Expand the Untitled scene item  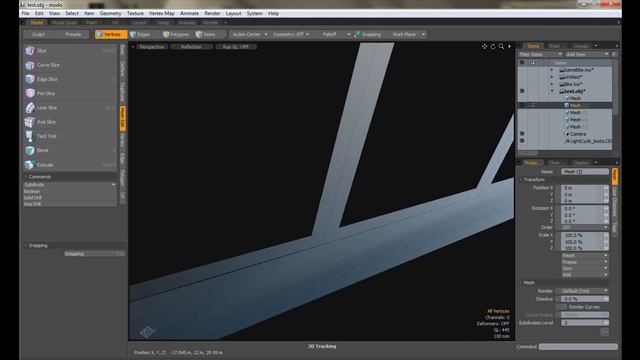pyautogui.click(x=552, y=77)
